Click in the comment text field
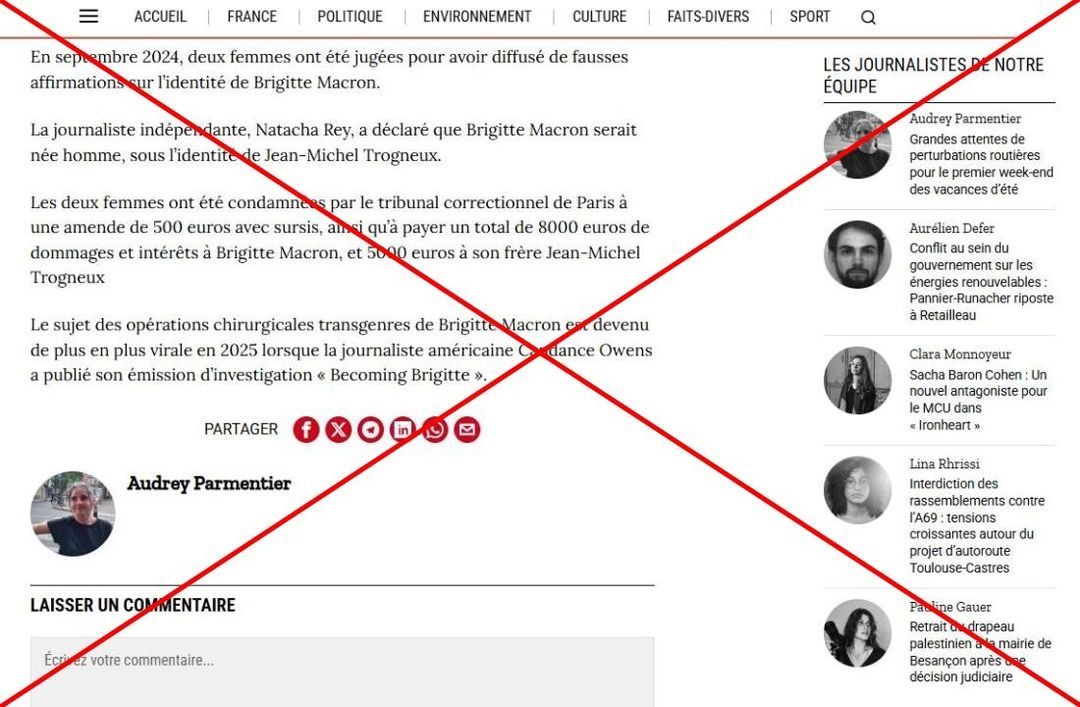This screenshot has height=707, width=1080. point(342,671)
